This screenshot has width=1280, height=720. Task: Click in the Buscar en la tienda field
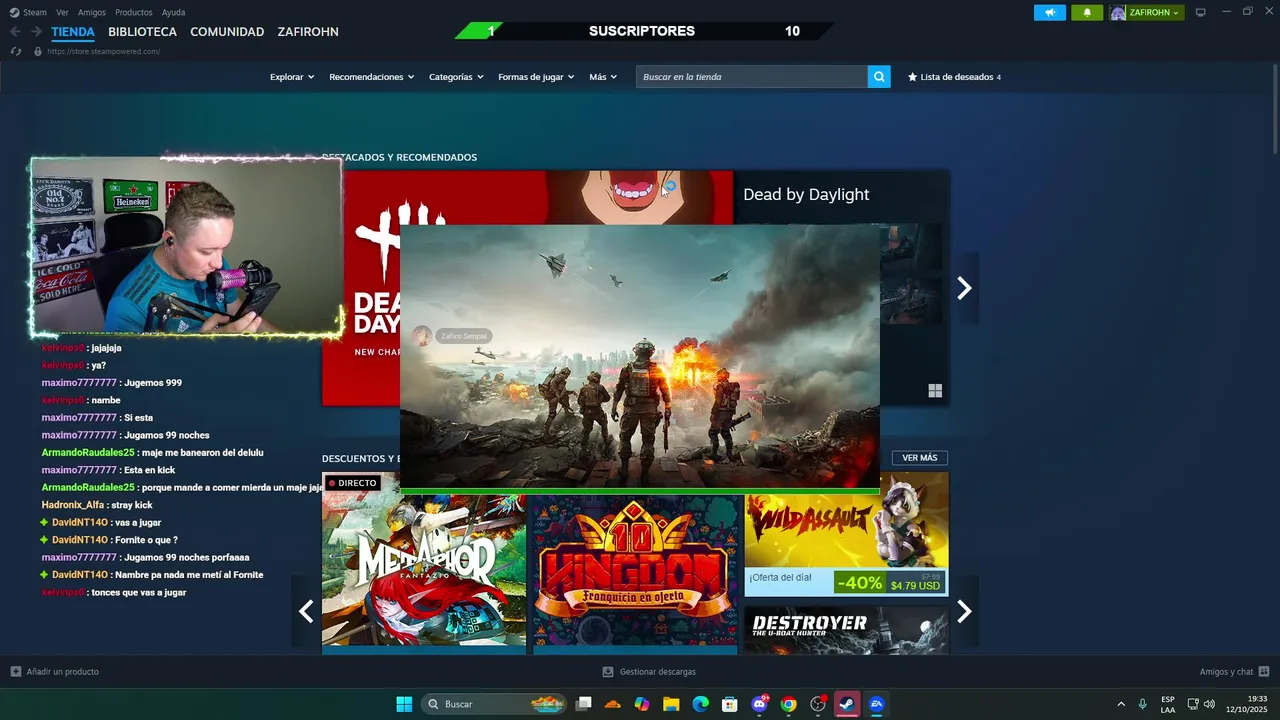(752, 77)
